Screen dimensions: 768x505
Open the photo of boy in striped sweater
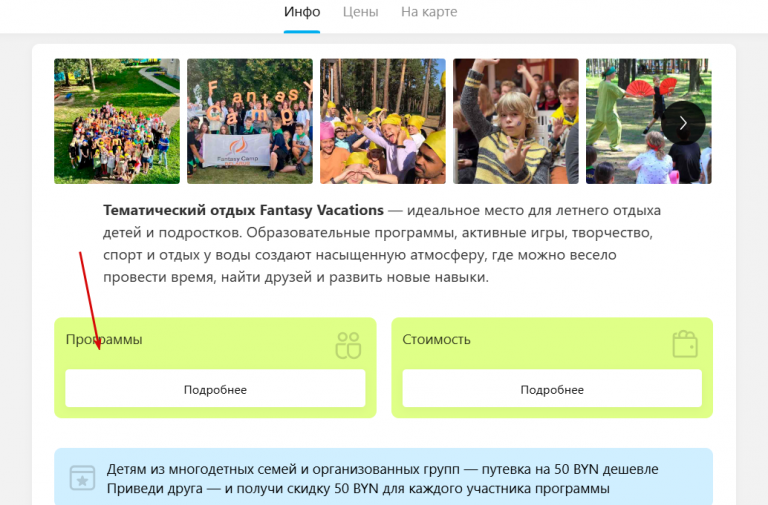coord(516,121)
